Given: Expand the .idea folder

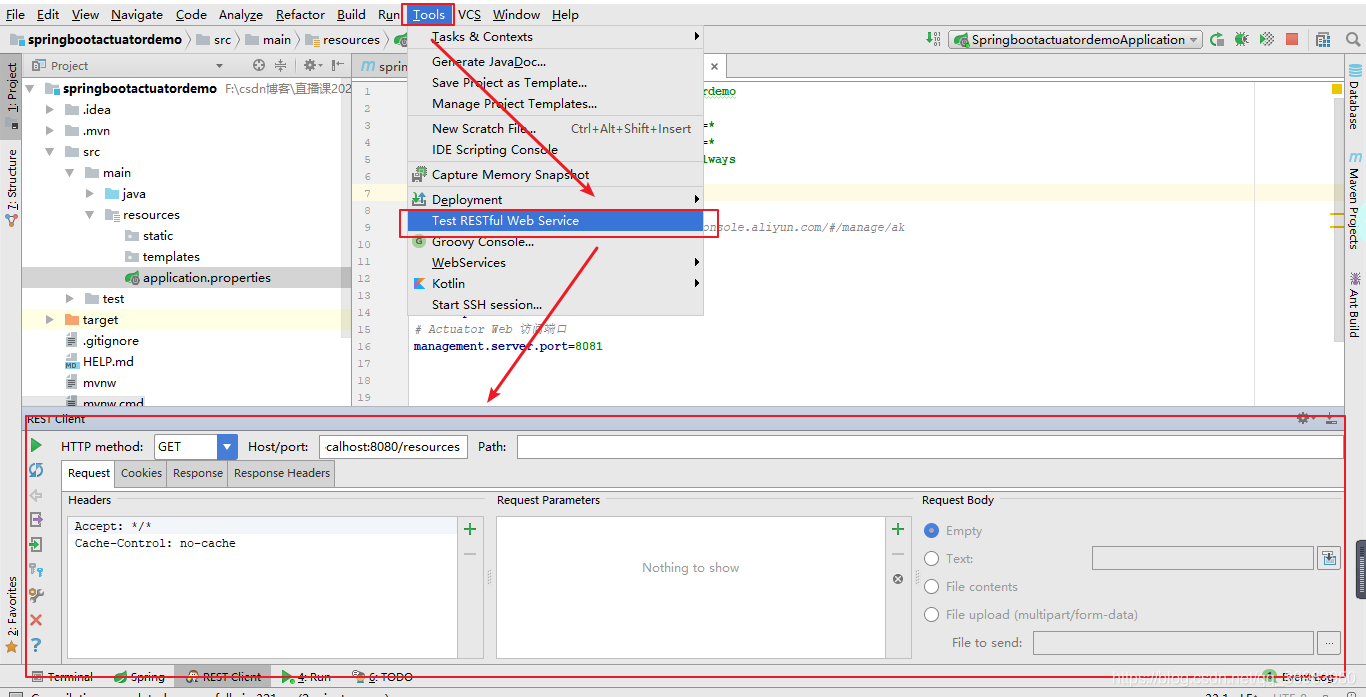Looking at the screenshot, I should [50, 109].
